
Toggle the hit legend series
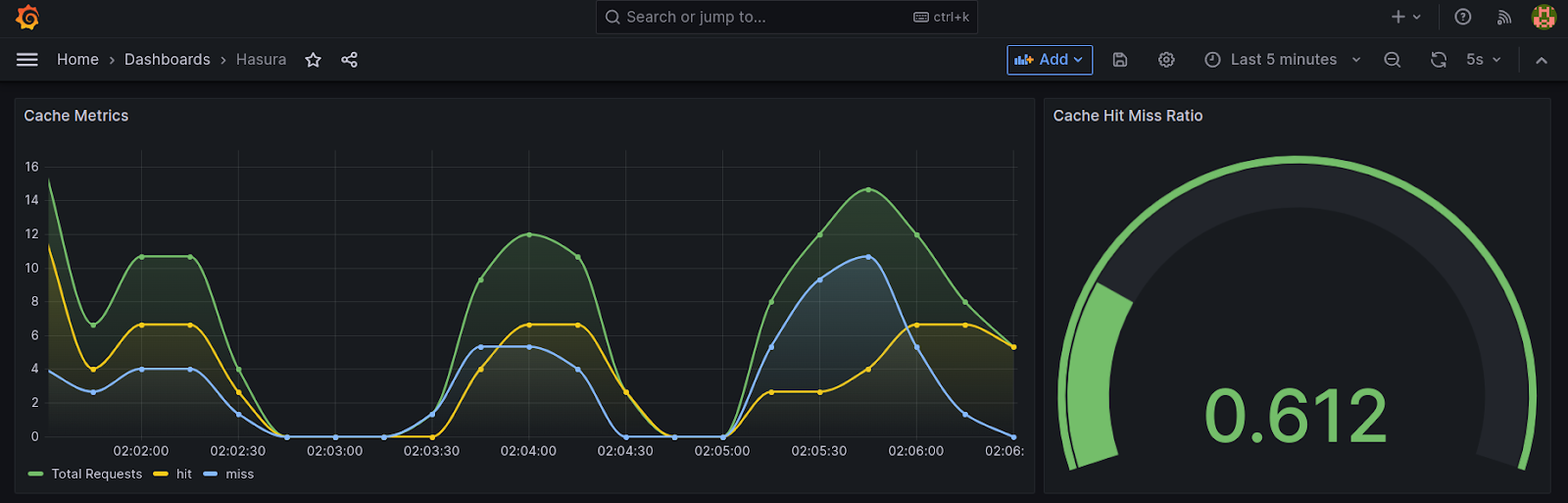183,475
